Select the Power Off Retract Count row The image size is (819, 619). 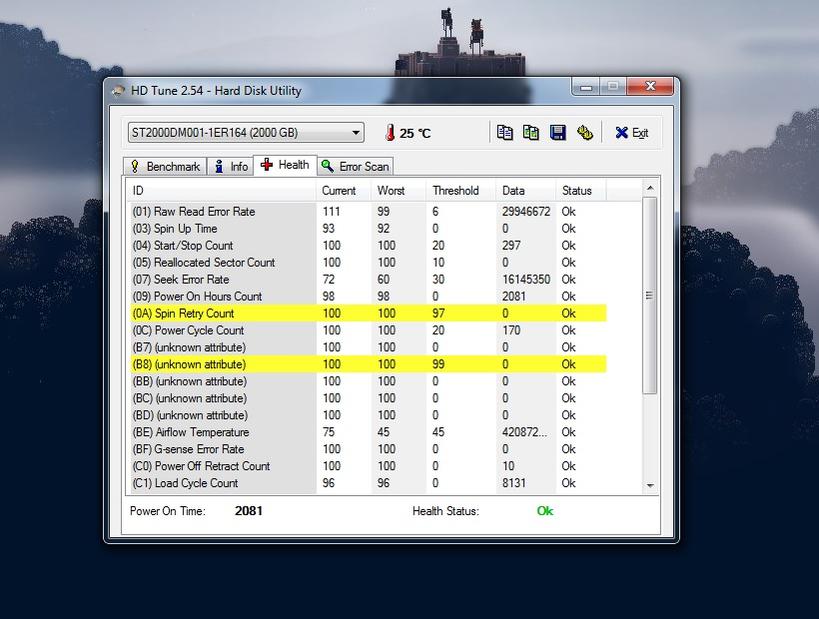click(x=367, y=466)
